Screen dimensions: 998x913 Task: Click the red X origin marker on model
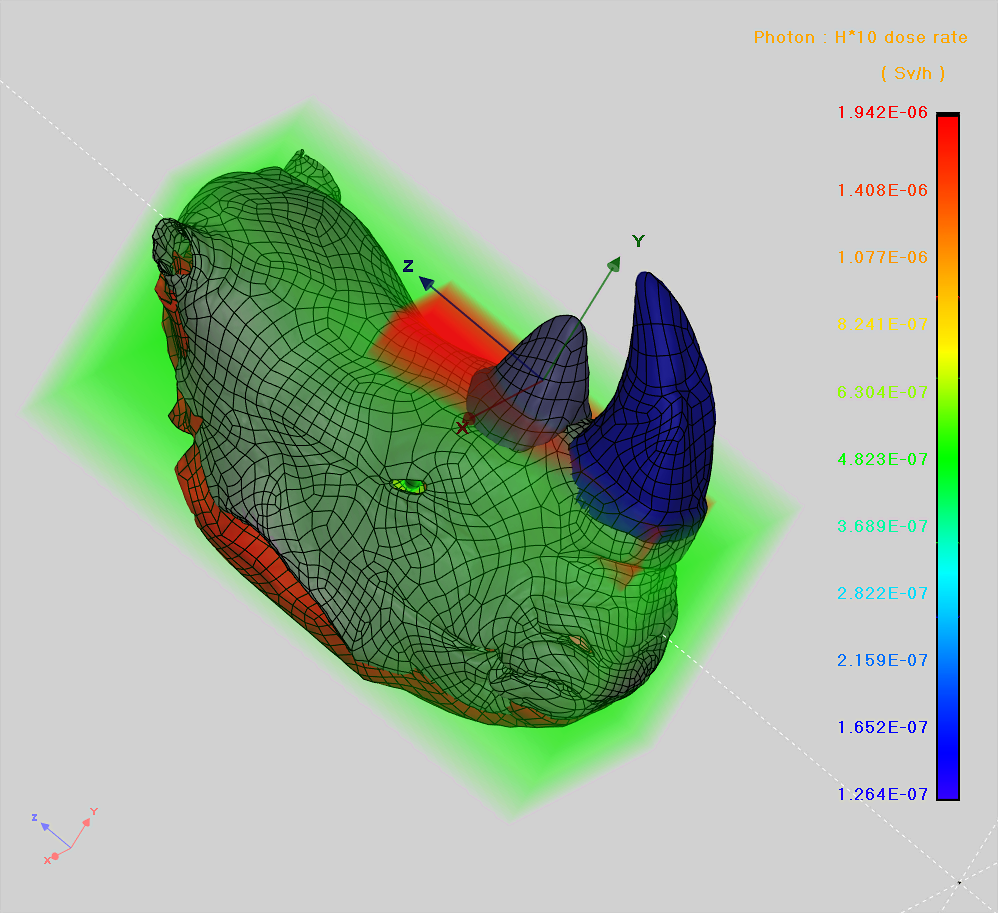point(462,427)
